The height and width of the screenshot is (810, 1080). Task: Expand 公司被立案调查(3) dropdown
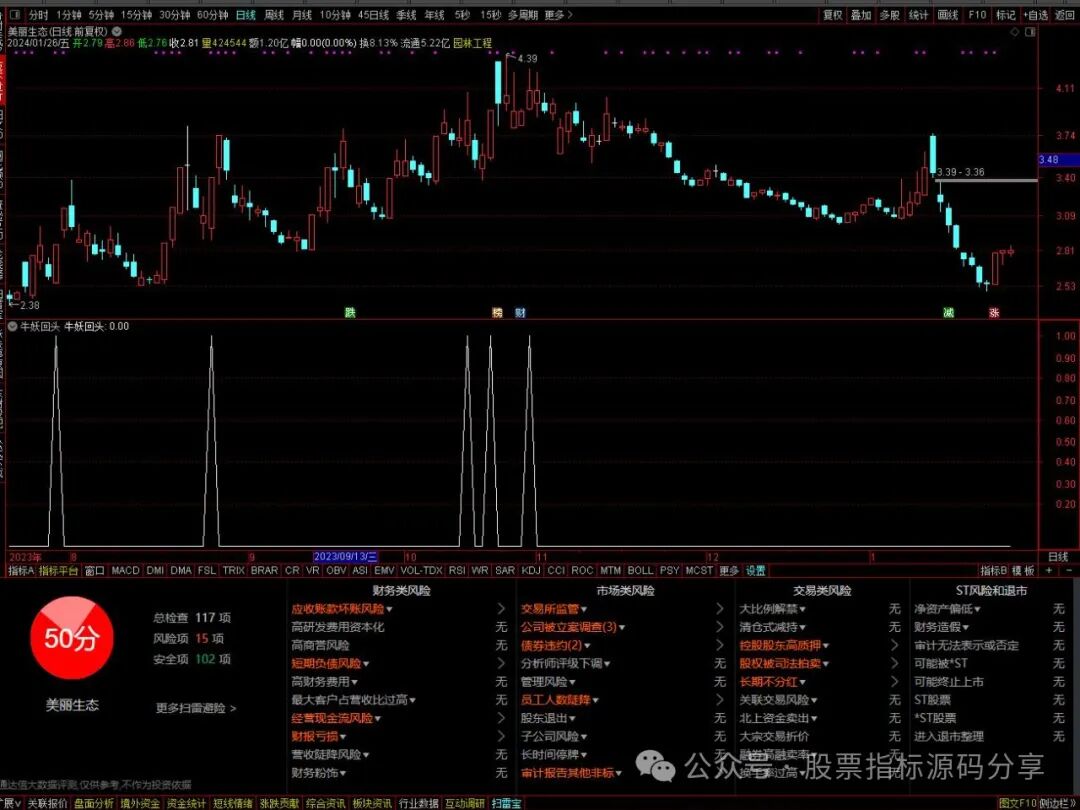pyautogui.click(x=622, y=627)
